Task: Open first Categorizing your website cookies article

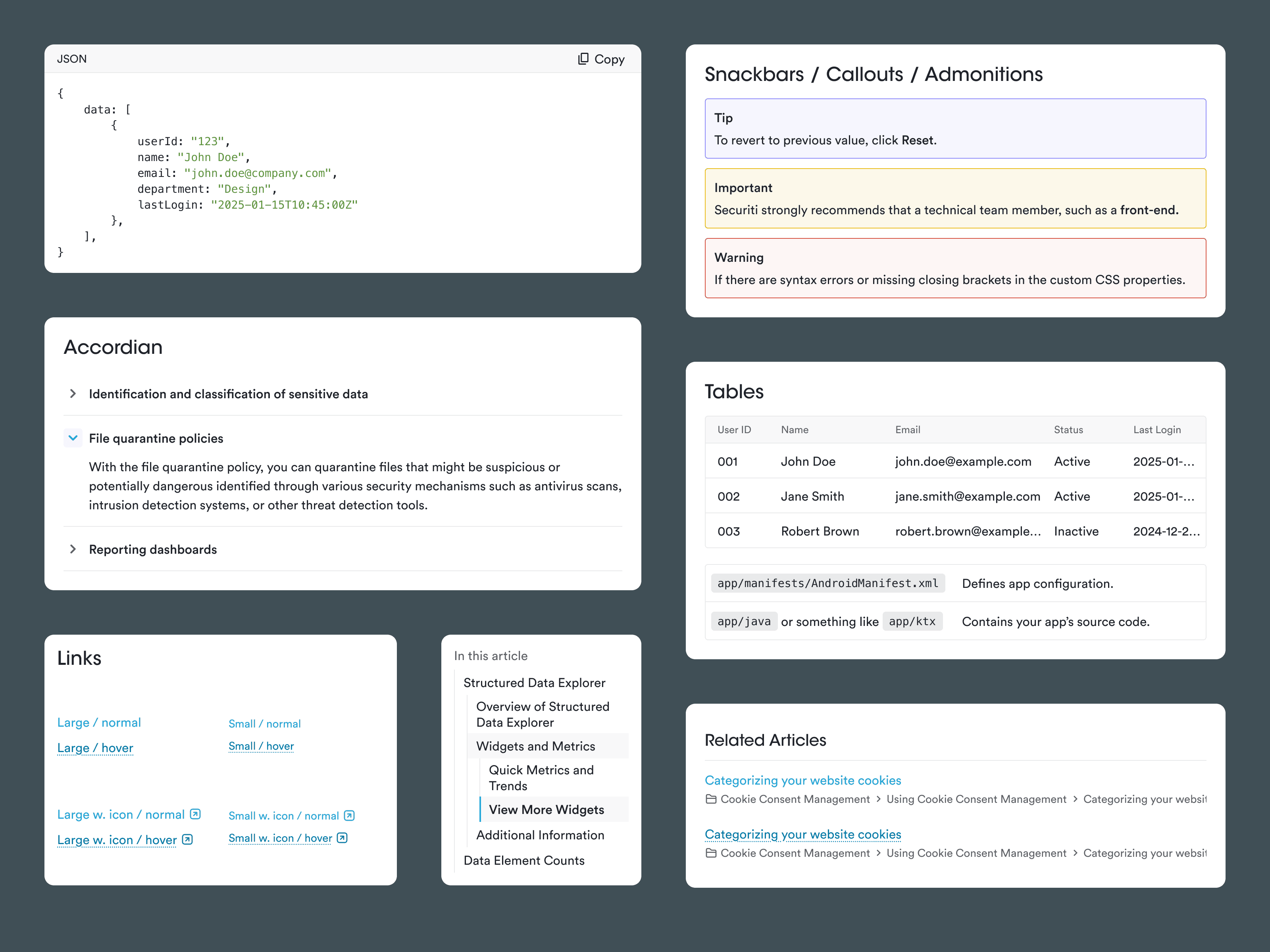Action: pyautogui.click(x=802, y=780)
